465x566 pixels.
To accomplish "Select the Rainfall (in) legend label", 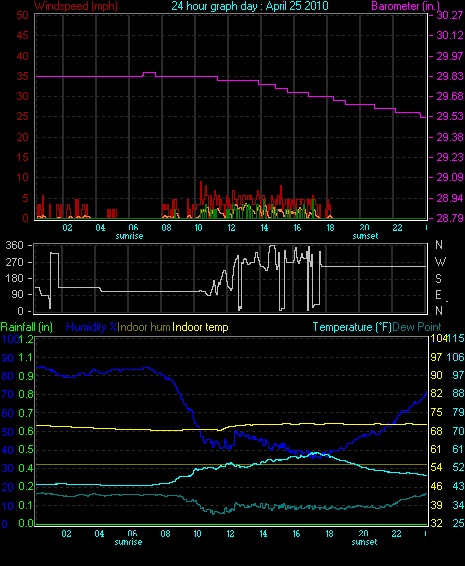I will click(27, 327).
